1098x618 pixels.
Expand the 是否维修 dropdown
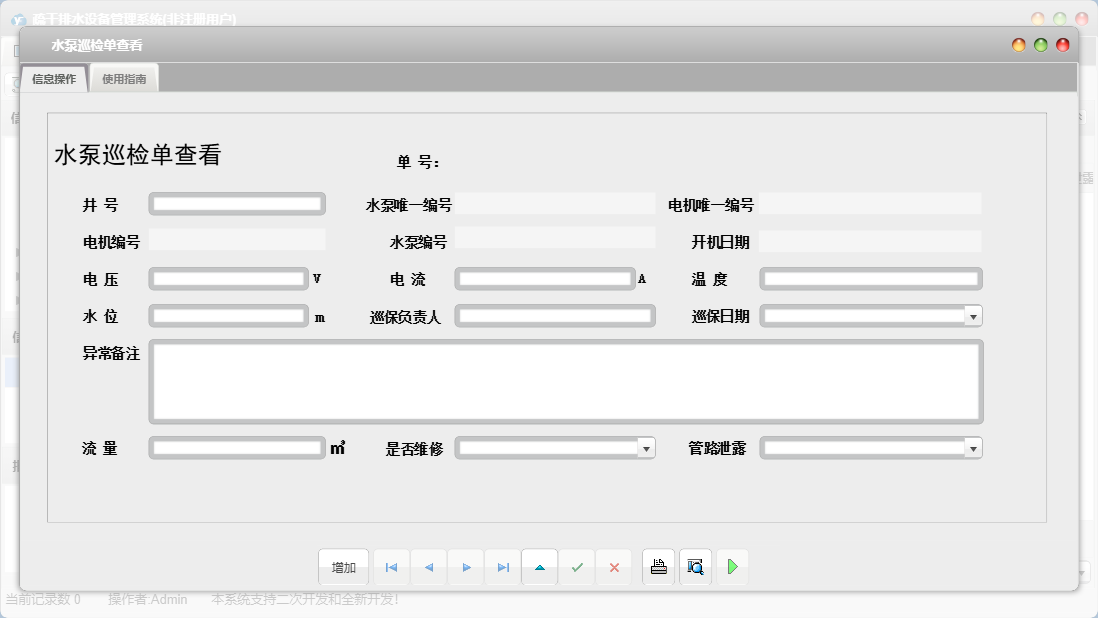pos(646,448)
